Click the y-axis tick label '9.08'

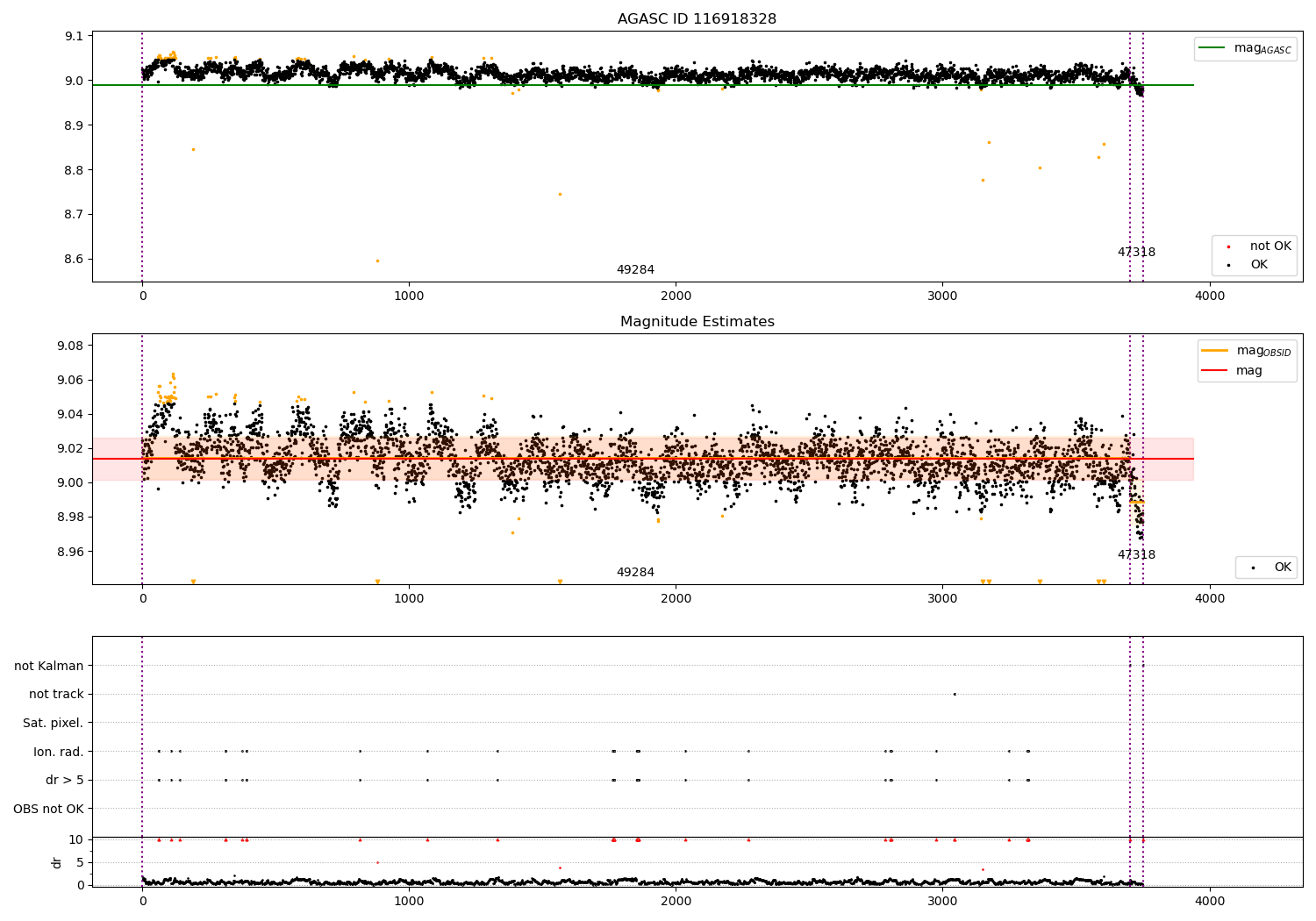[71, 346]
